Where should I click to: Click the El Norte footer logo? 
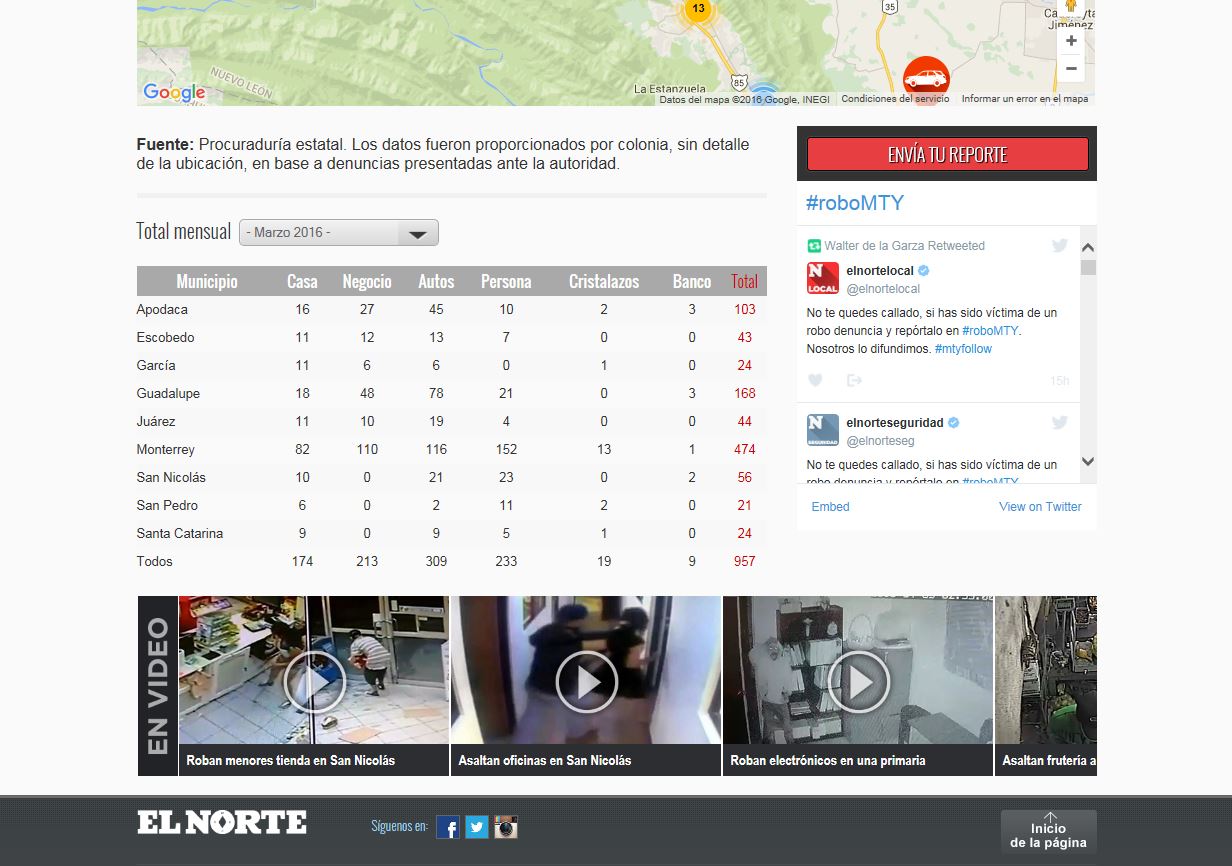[x=222, y=823]
